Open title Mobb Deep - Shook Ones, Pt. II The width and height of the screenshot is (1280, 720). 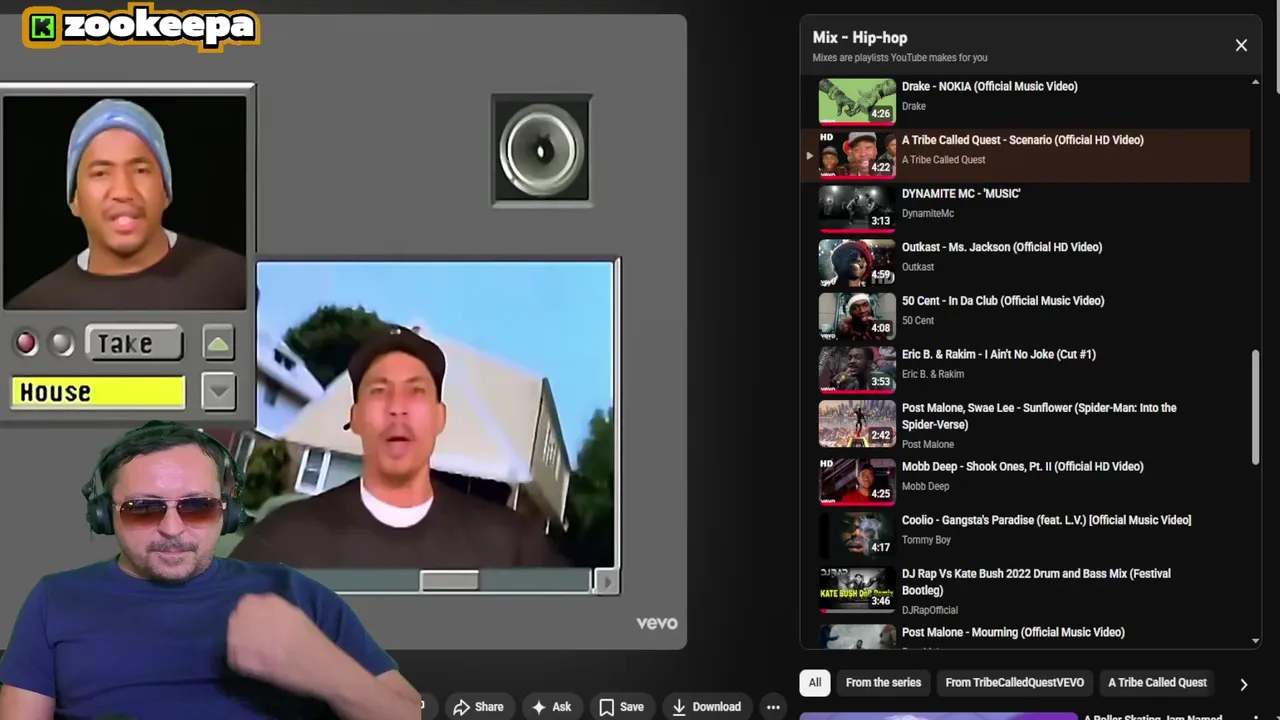tap(1022, 467)
